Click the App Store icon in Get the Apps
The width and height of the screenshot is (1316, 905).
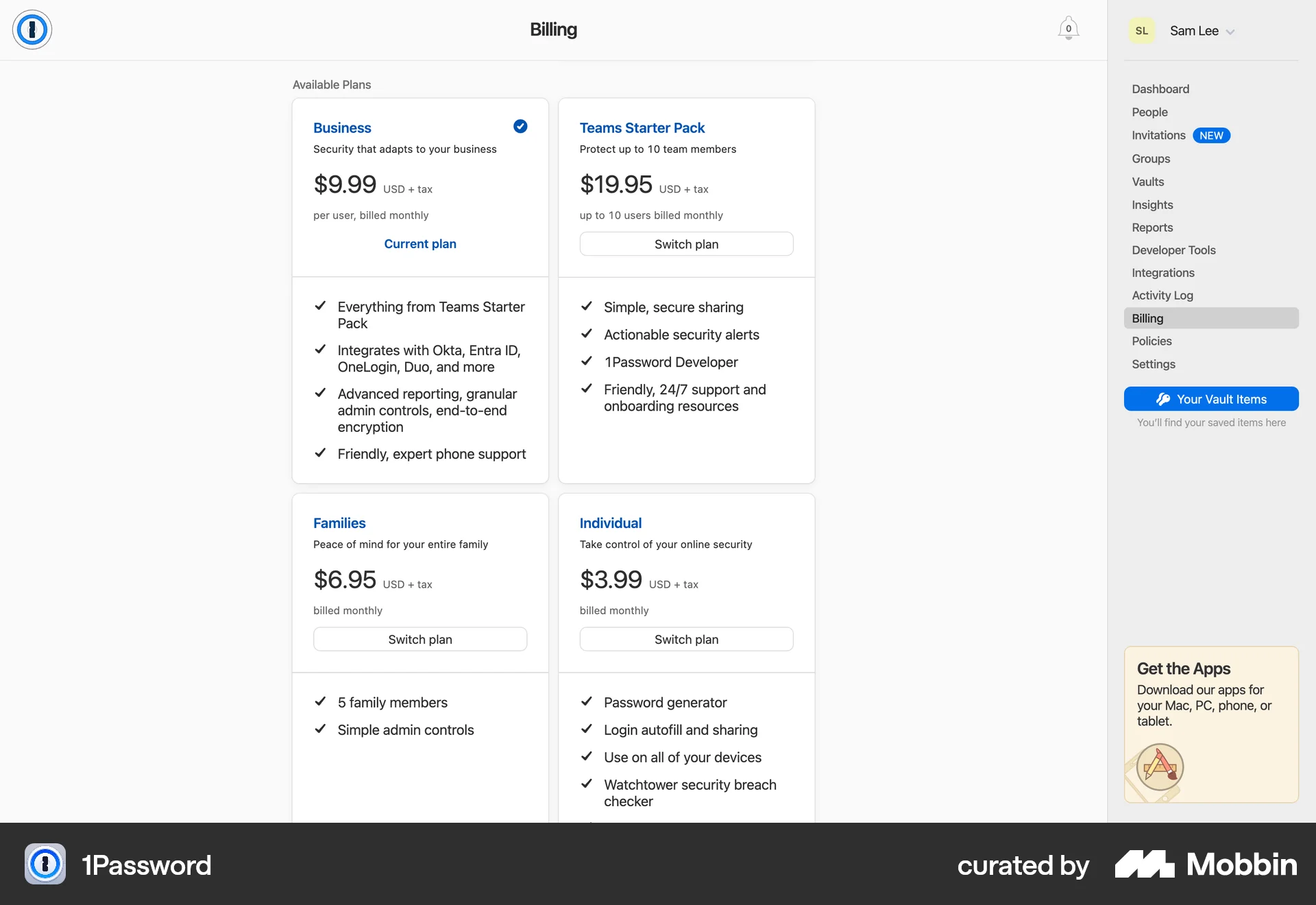coord(1160,767)
